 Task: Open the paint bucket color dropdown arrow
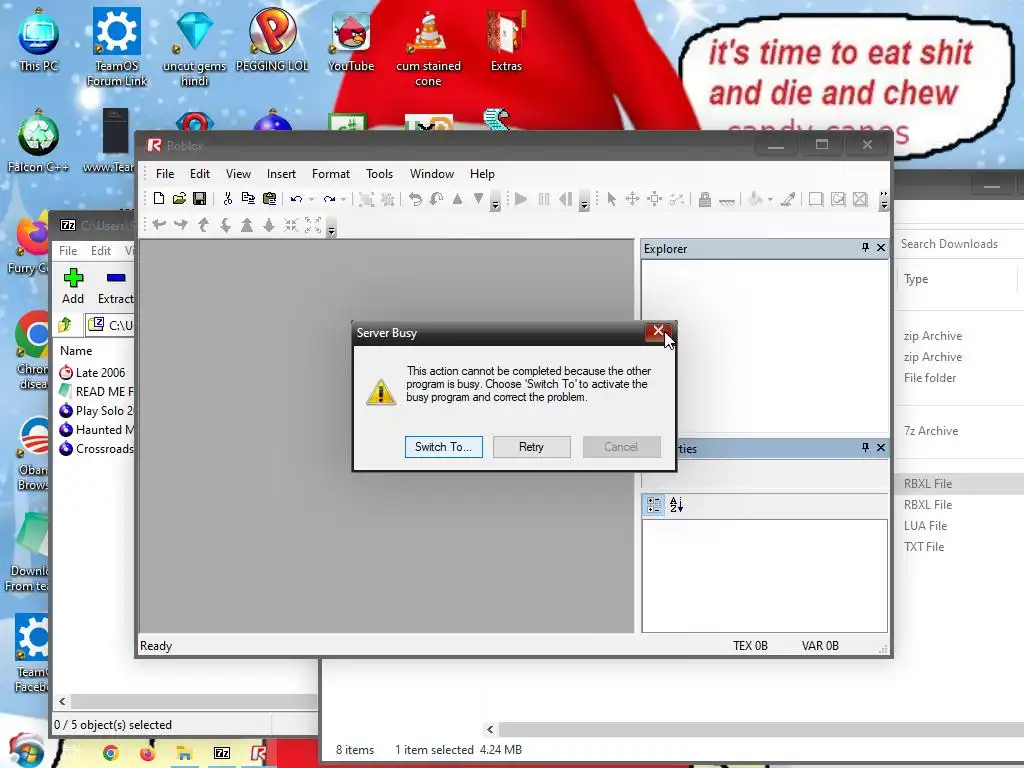(x=770, y=199)
